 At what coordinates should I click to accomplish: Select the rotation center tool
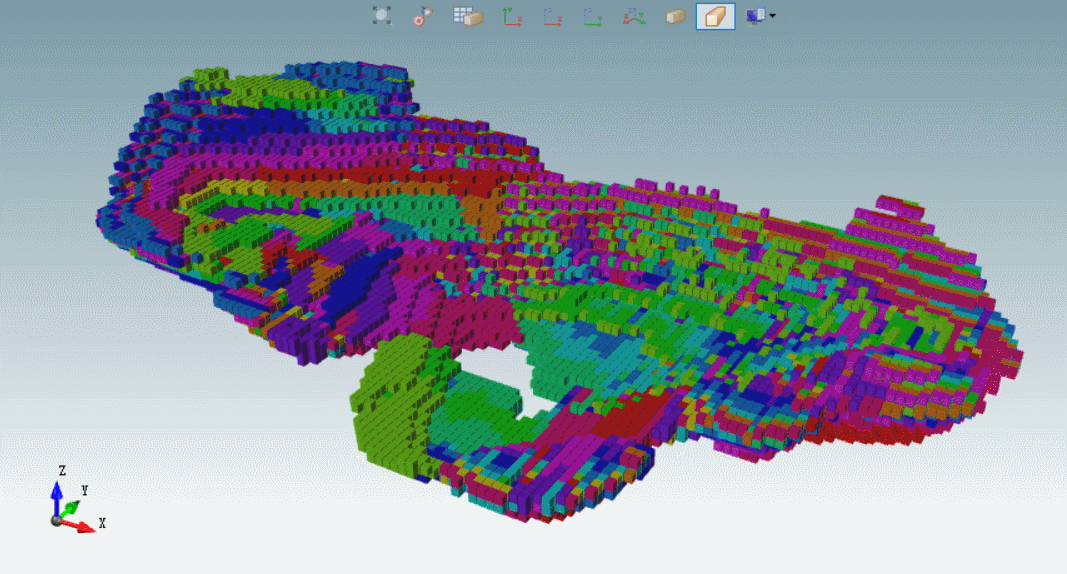coord(423,15)
